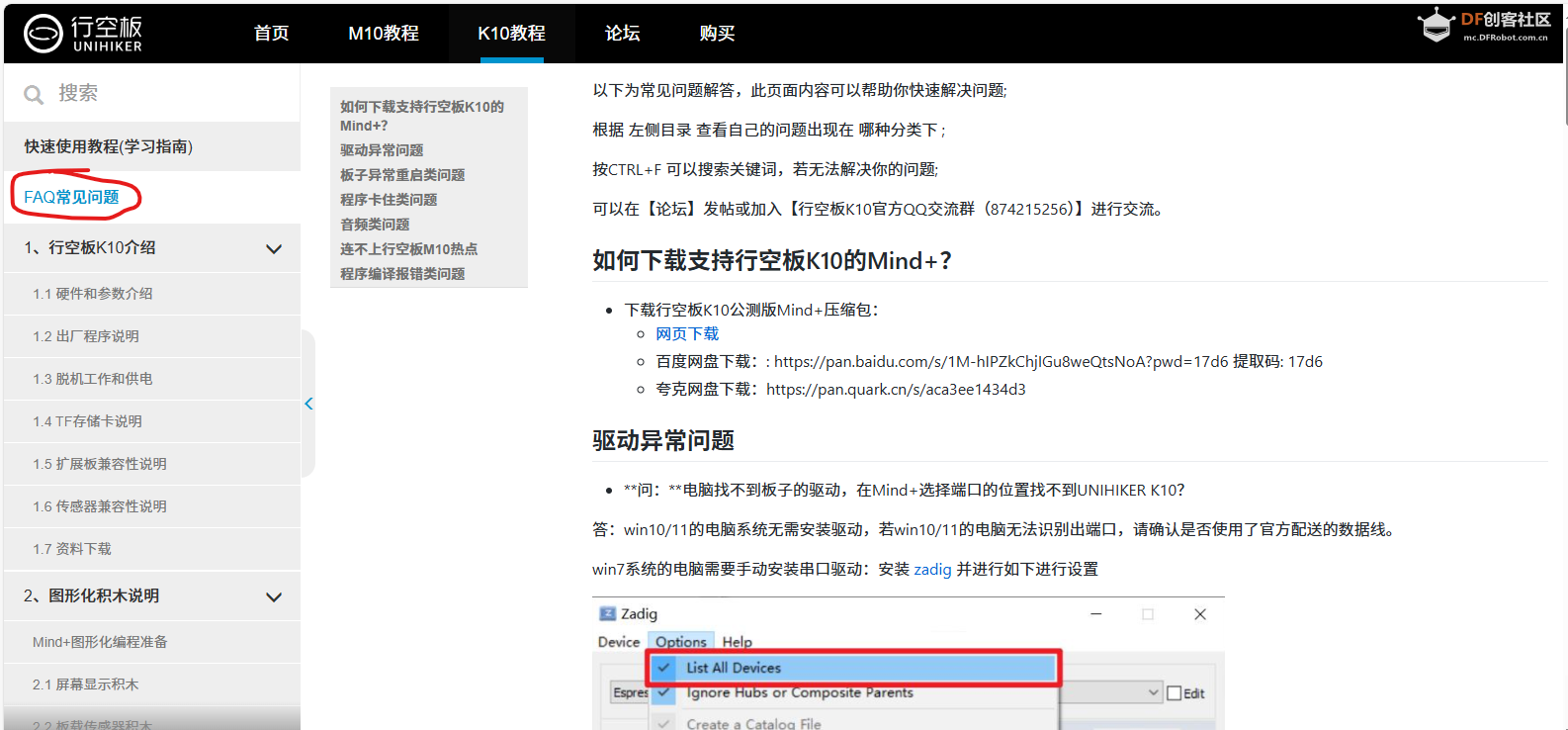
Task: Open 1.3 脱机工作和供电
Action: click(x=152, y=379)
